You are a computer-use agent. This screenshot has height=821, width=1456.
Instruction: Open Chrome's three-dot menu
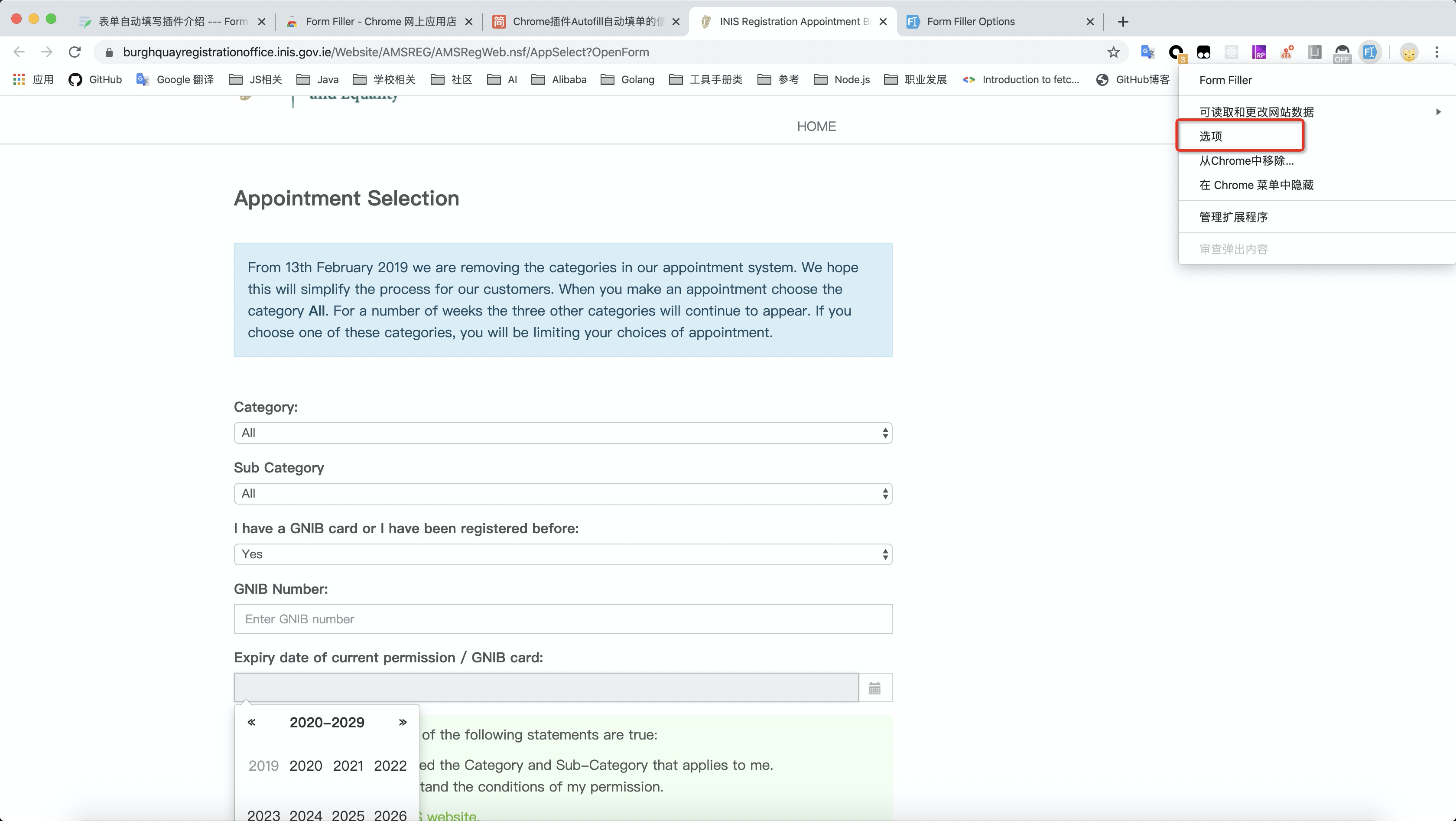click(x=1436, y=52)
